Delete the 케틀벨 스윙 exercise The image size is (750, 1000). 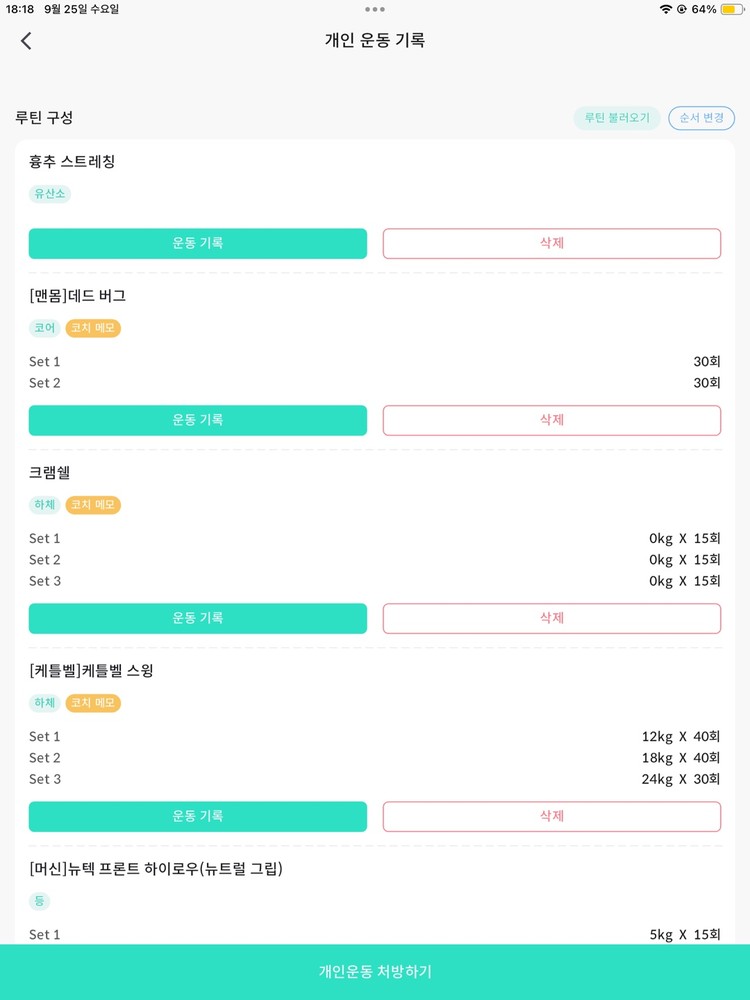pos(552,816)
